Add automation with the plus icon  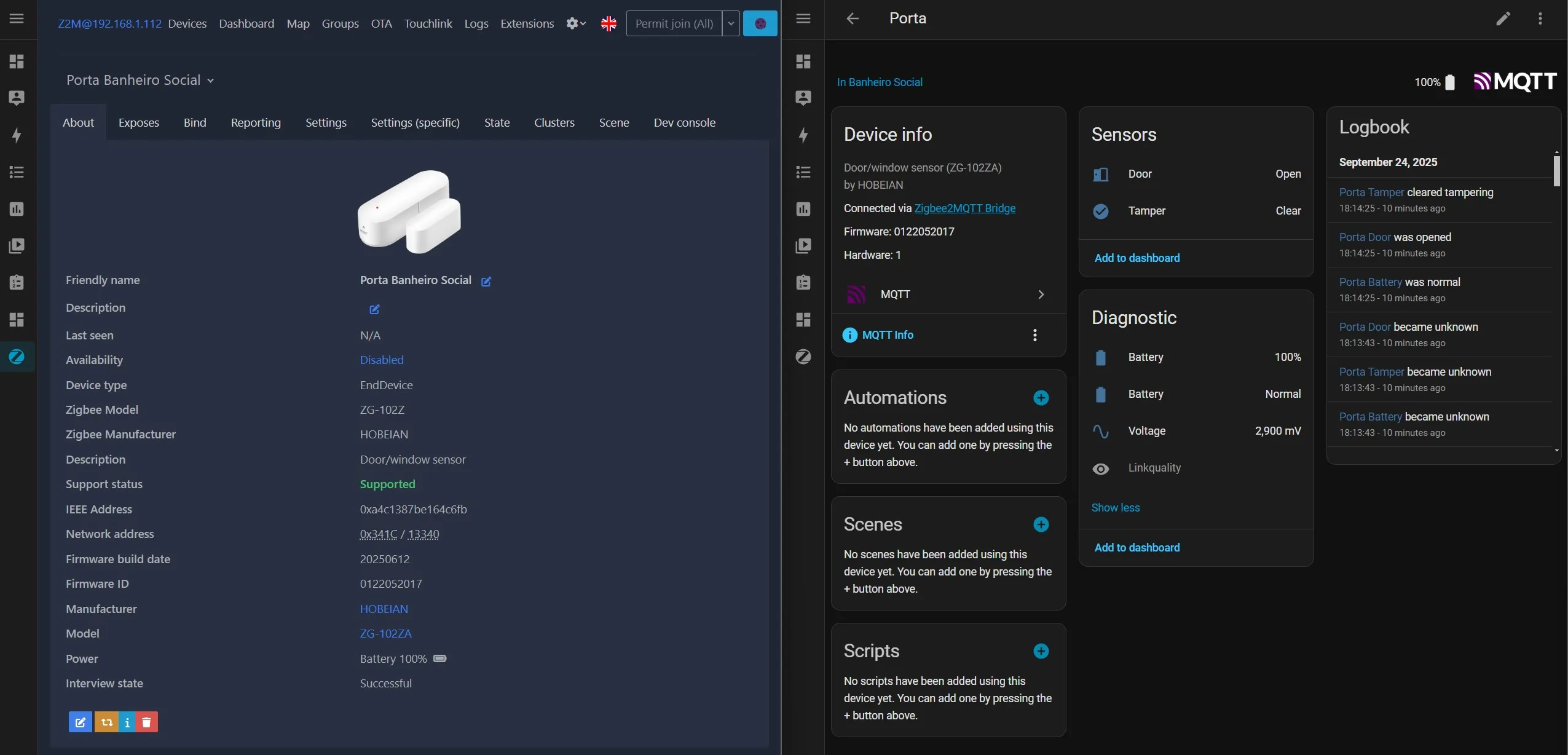tap(1041, 398)
